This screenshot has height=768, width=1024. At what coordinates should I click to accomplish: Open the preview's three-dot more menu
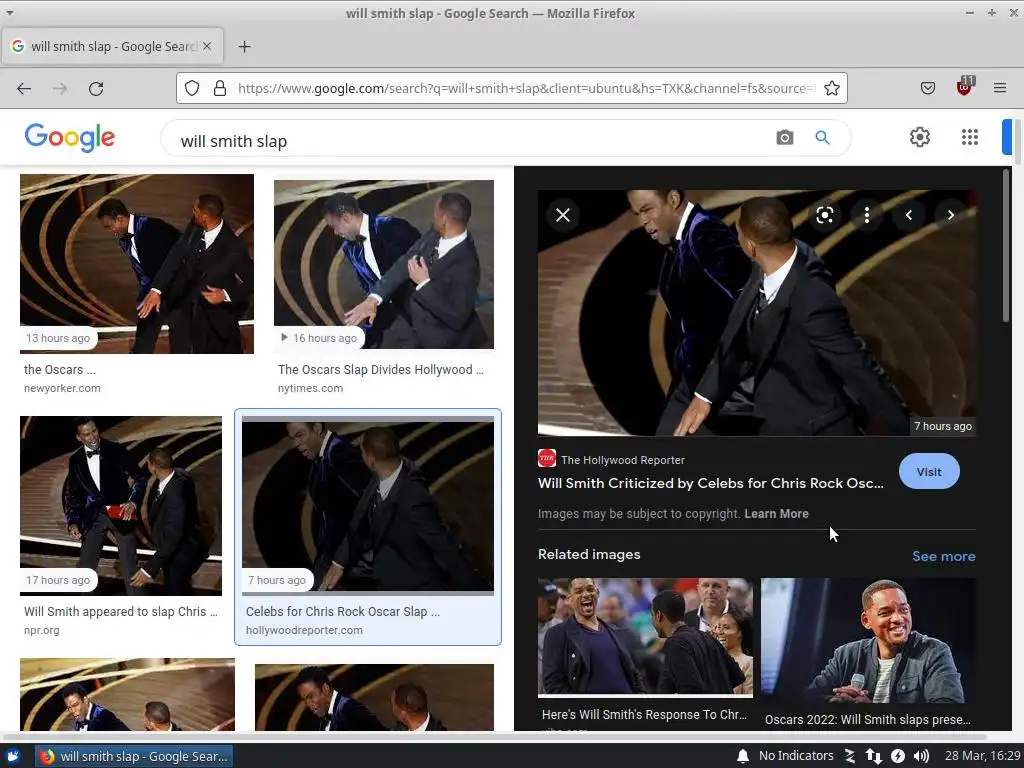pyautogui.click(x=867, y=215)
